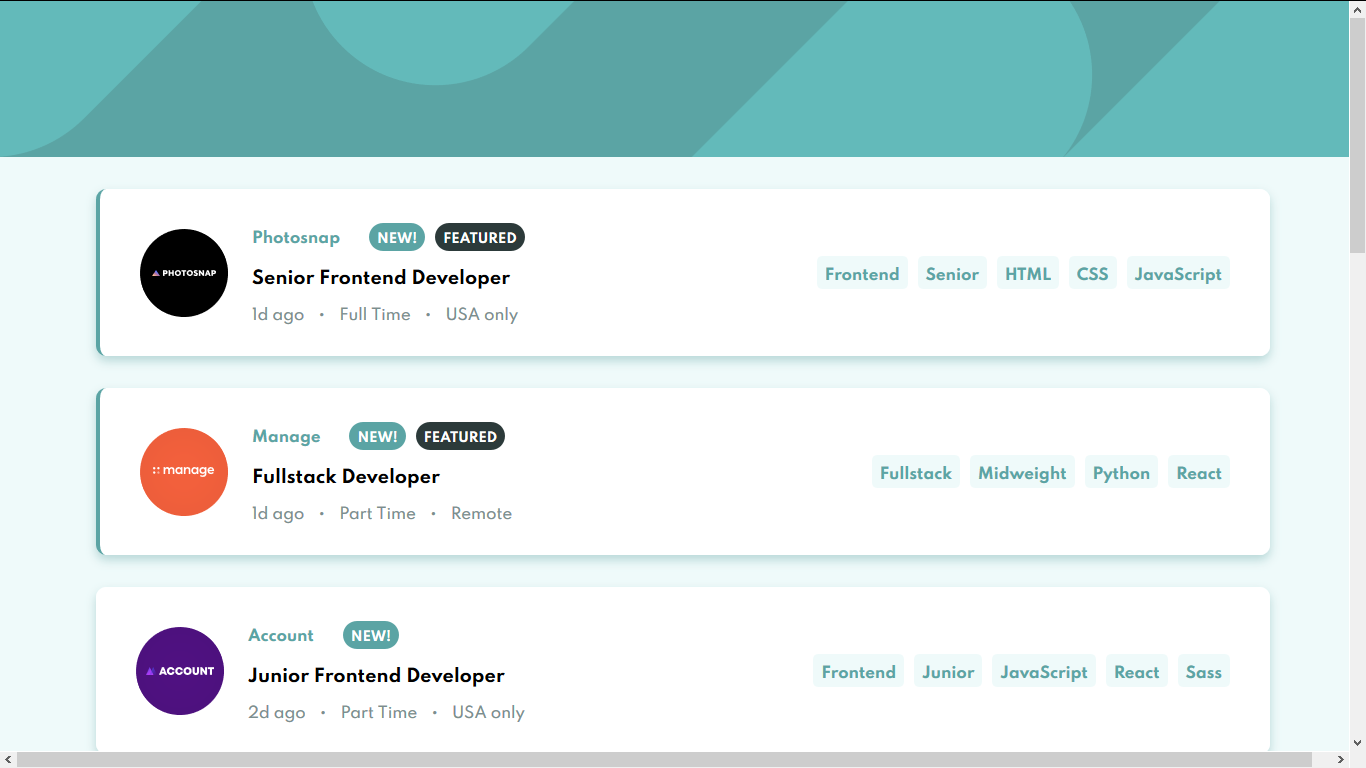The image size is (1366, 768).
Task: Select the Midweight filter tag
Action: tap(1022, 471)
